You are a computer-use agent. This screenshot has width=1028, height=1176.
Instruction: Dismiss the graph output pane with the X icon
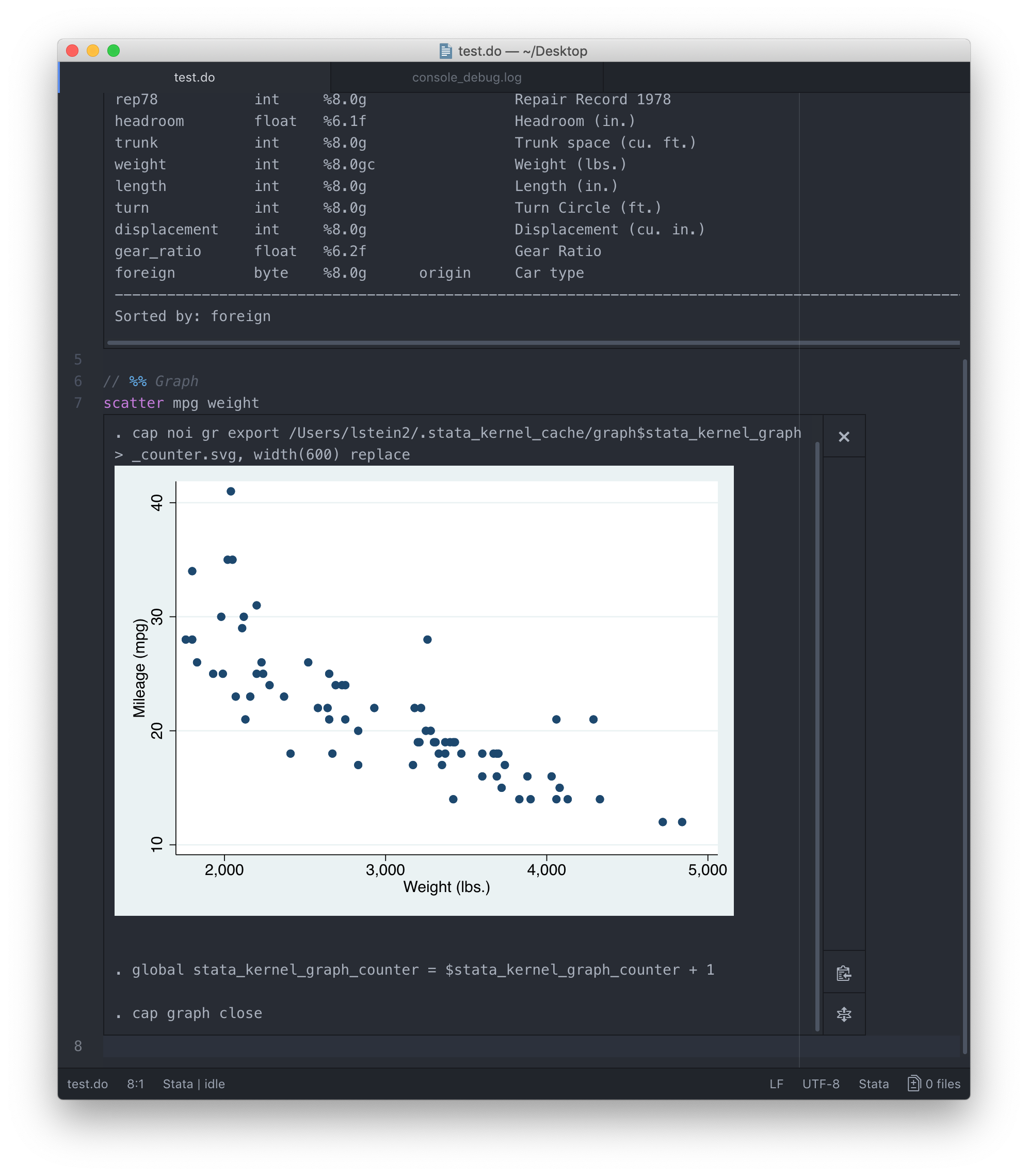tap(843, 437)
